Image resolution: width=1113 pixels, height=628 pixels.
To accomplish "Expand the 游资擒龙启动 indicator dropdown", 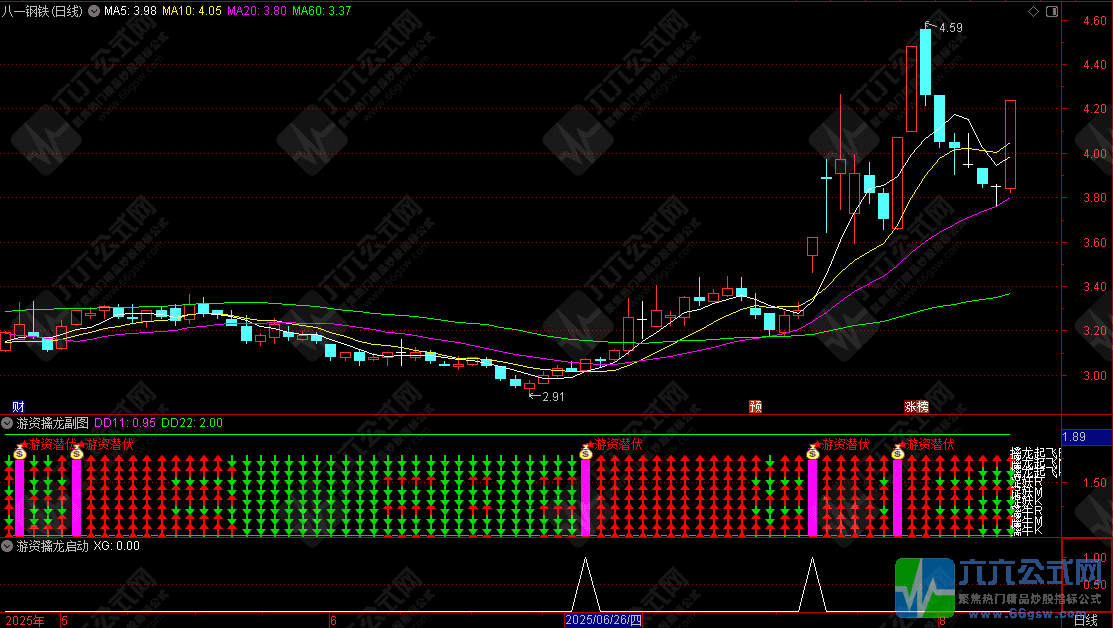I will (x=8, y=546).
